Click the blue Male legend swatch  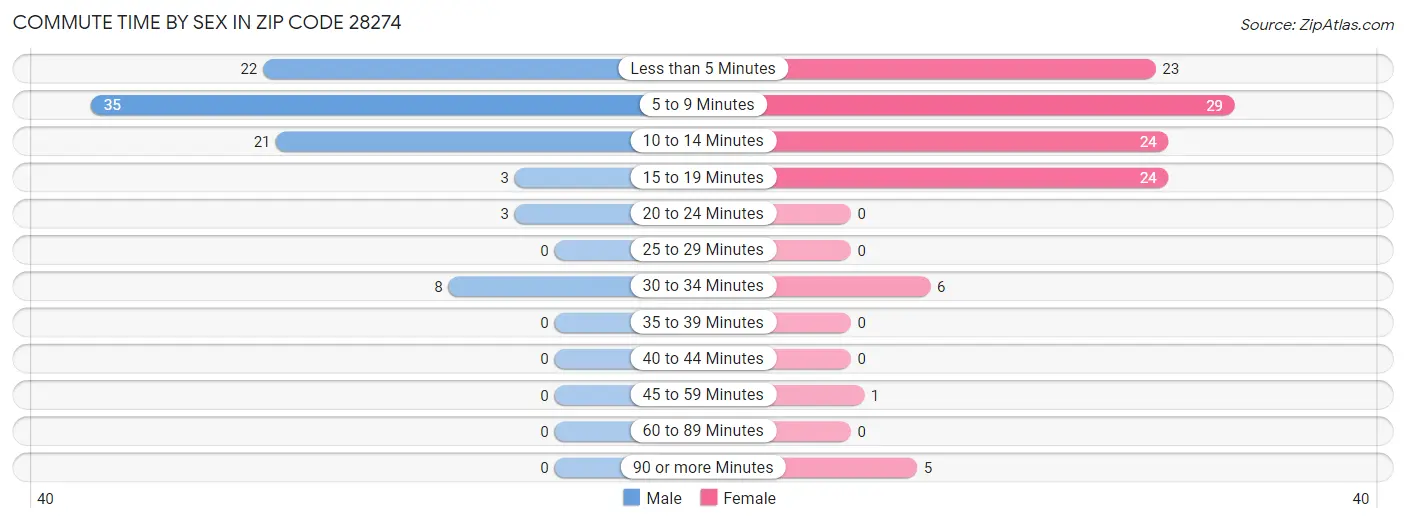coord(631,498)
